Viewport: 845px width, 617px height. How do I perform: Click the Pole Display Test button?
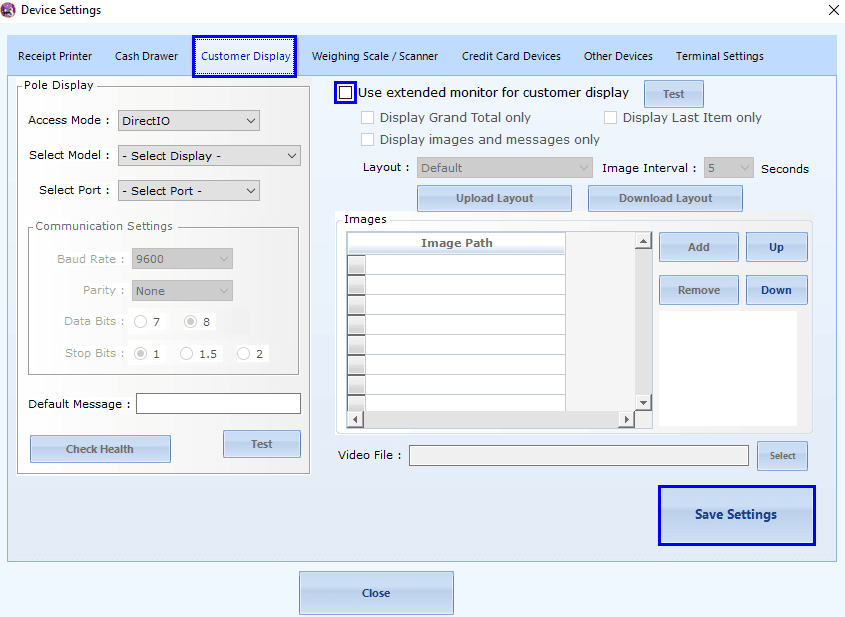pyautogui.click(x=262, y=444)
